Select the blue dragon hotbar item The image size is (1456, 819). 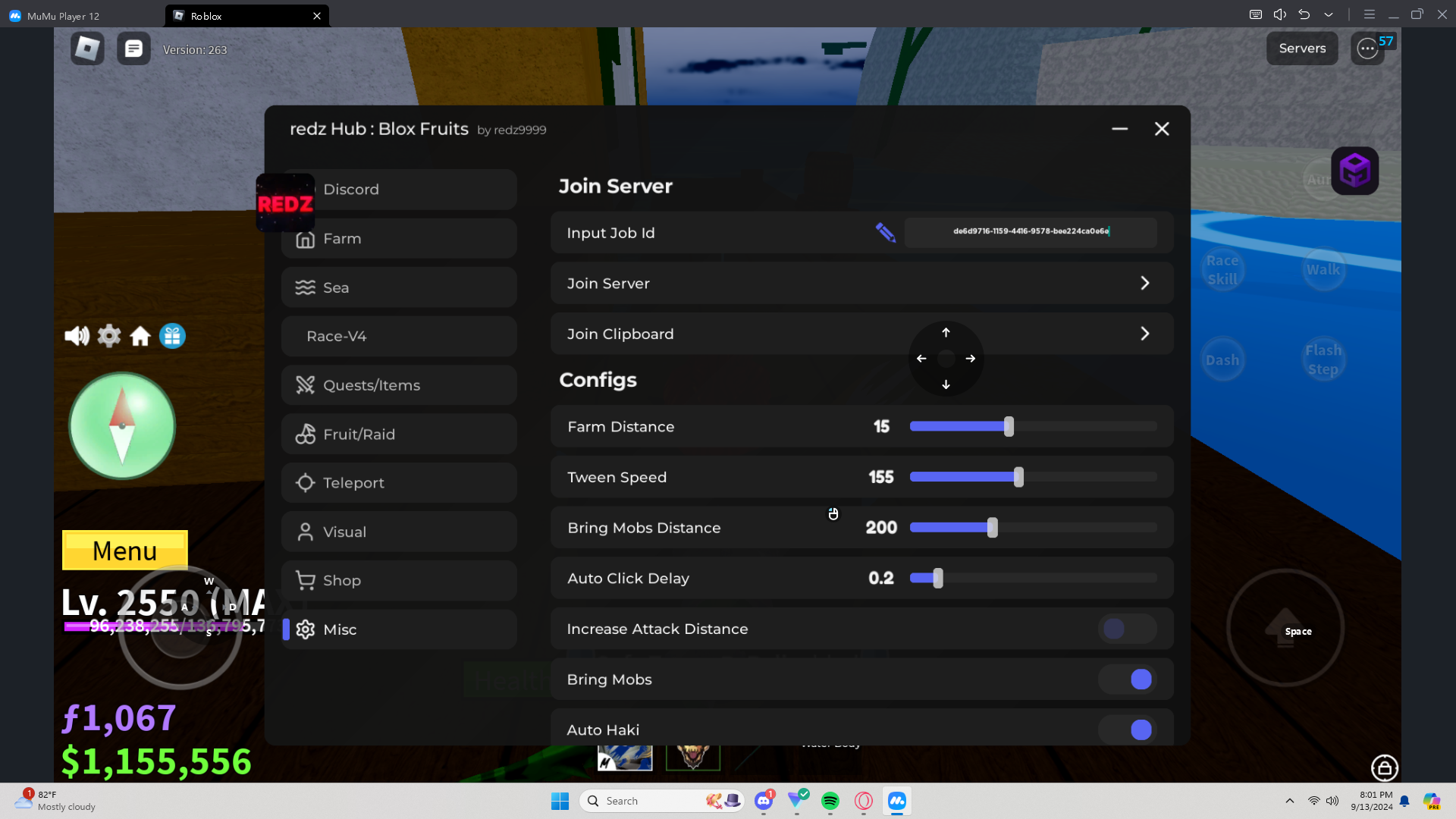click(x=625, y=758)
